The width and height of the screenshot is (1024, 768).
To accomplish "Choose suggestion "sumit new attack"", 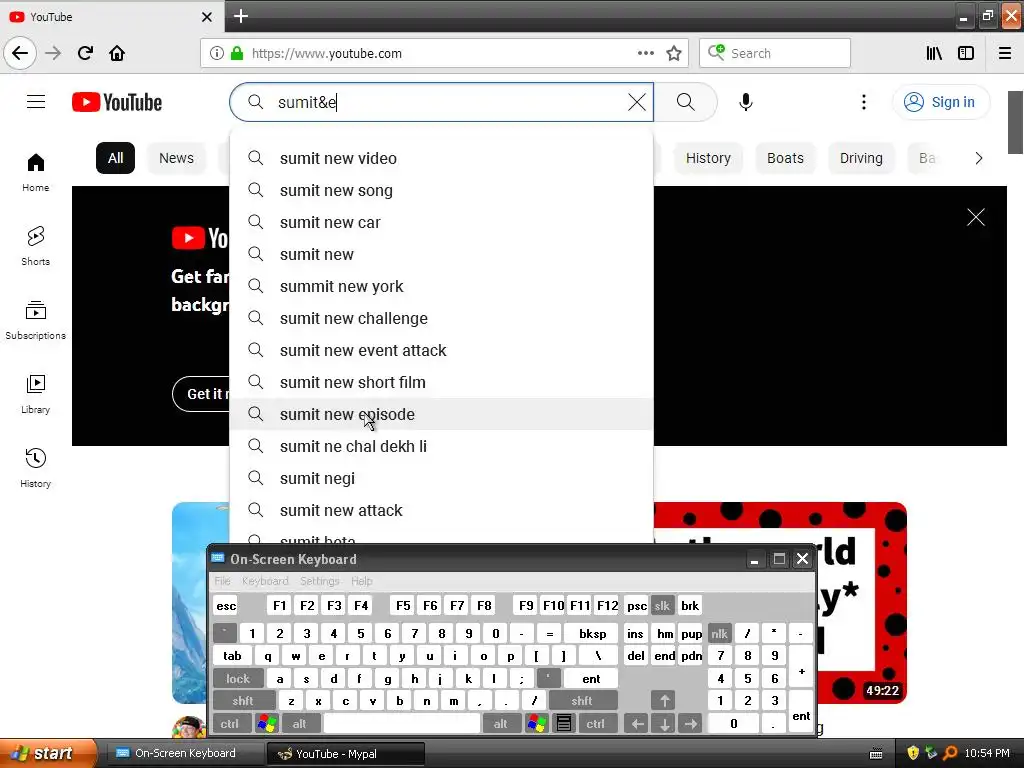I will point(441,510).
